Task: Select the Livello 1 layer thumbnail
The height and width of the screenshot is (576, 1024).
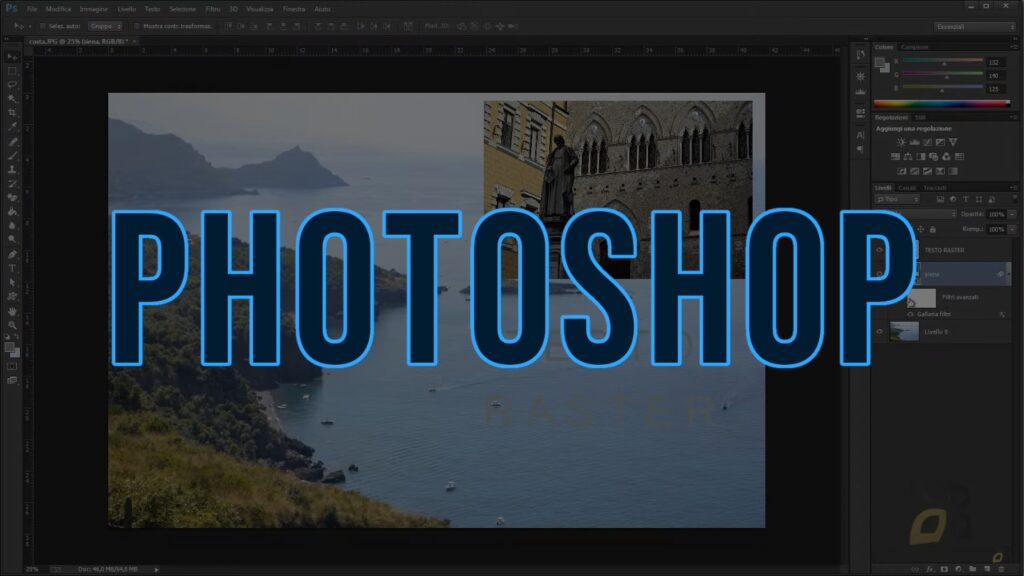Action: click(x=904, y=331)
